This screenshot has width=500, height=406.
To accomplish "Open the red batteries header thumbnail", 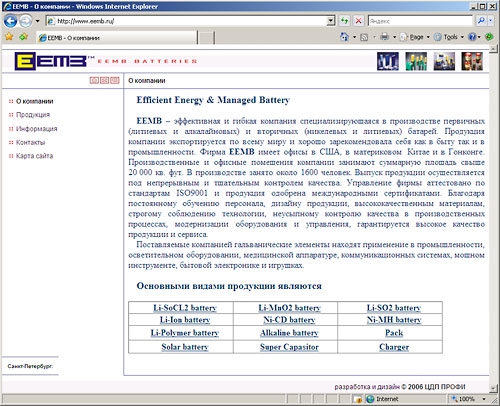I will pos(472,61).
